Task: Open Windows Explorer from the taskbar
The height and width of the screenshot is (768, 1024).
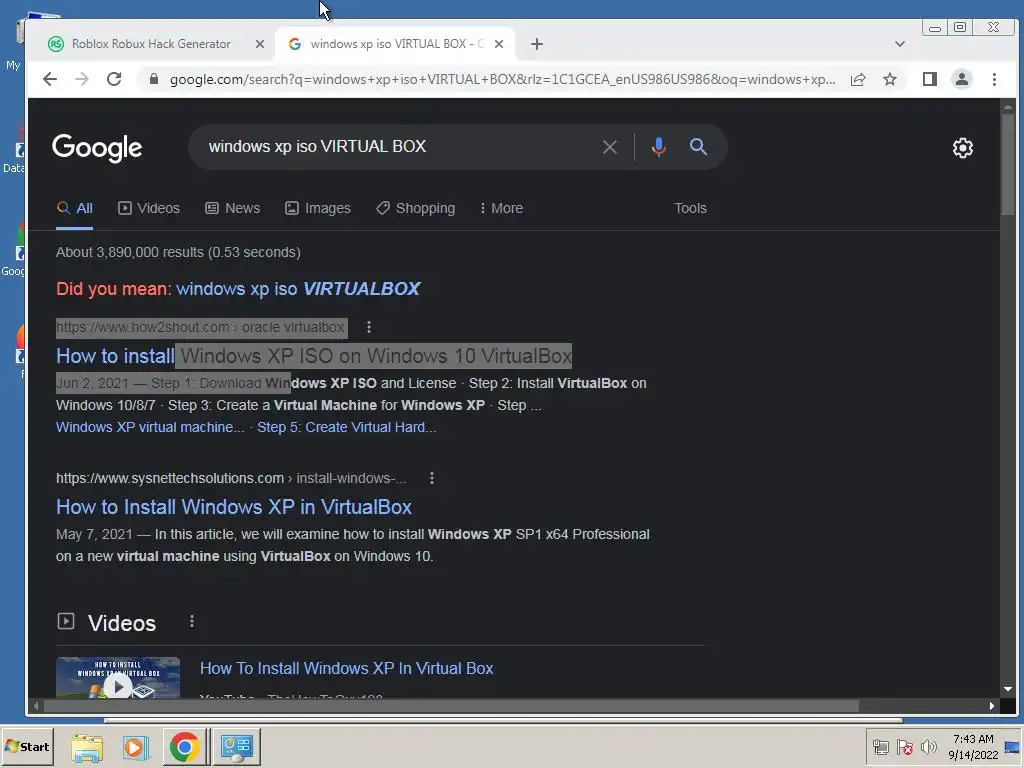Action: [x=87, y=747]
